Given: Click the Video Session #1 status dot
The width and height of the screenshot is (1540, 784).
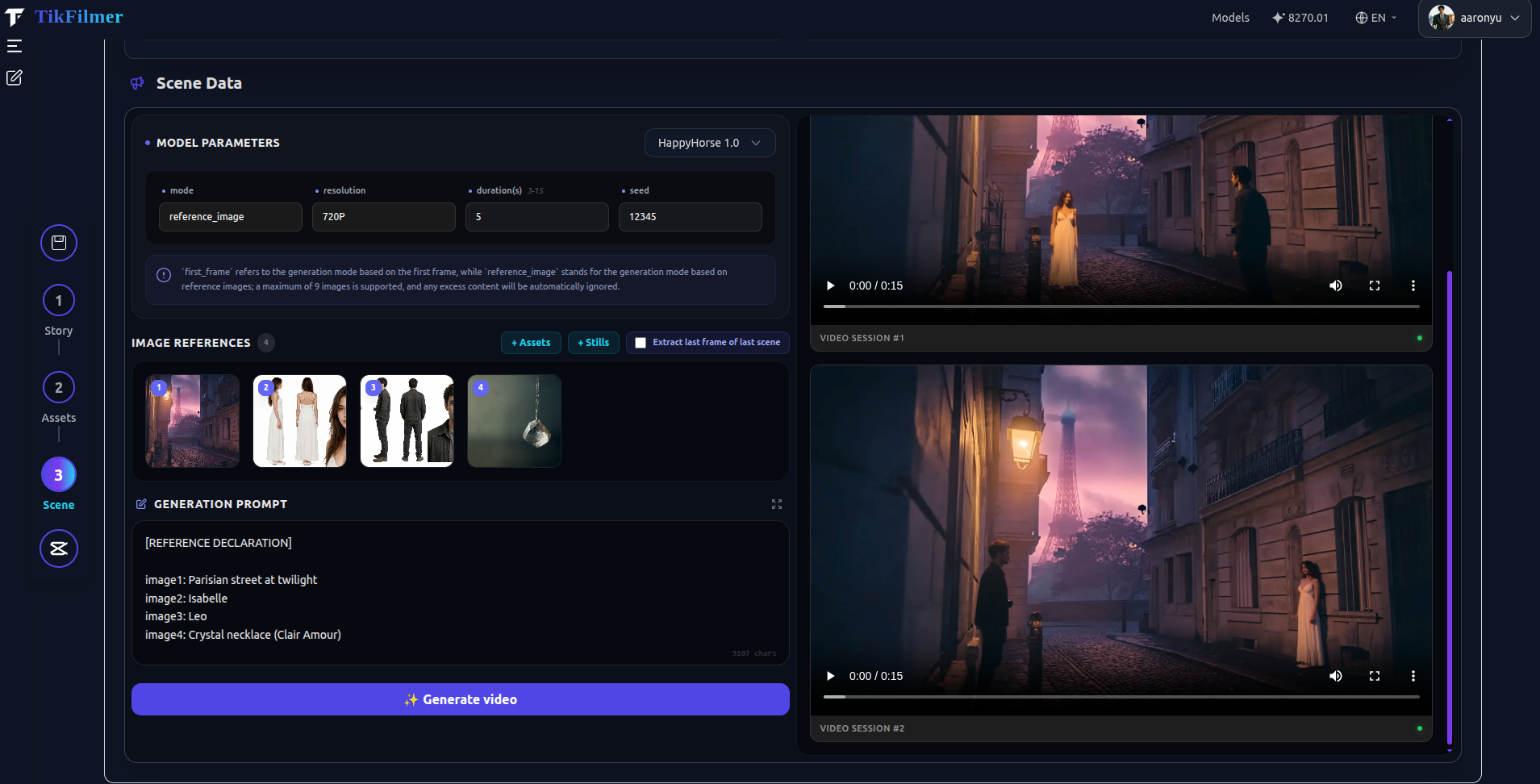Looking at the screenshot, I should 1420,338.
